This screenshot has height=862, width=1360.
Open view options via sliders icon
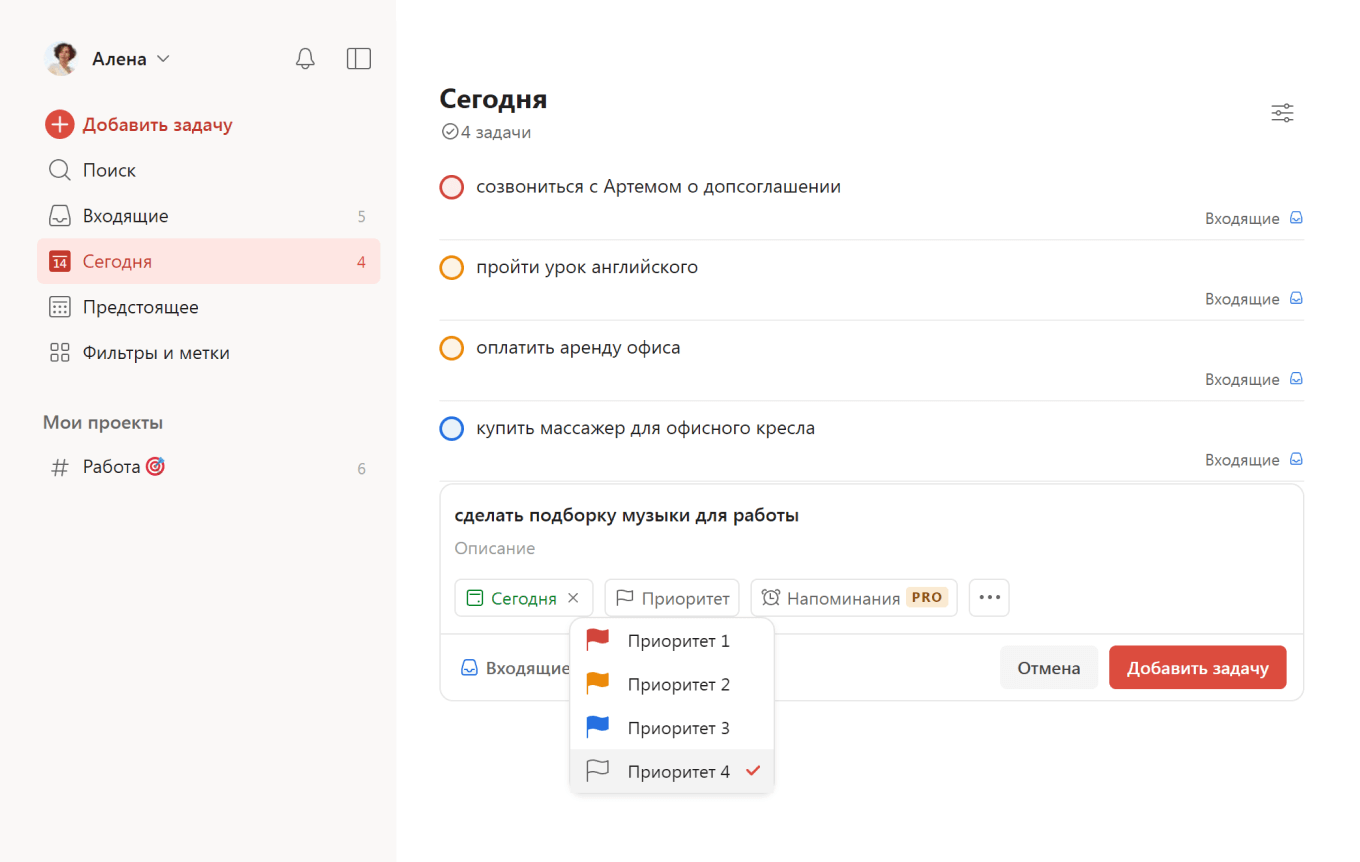pyautogui.click(x=1282, y=113)
